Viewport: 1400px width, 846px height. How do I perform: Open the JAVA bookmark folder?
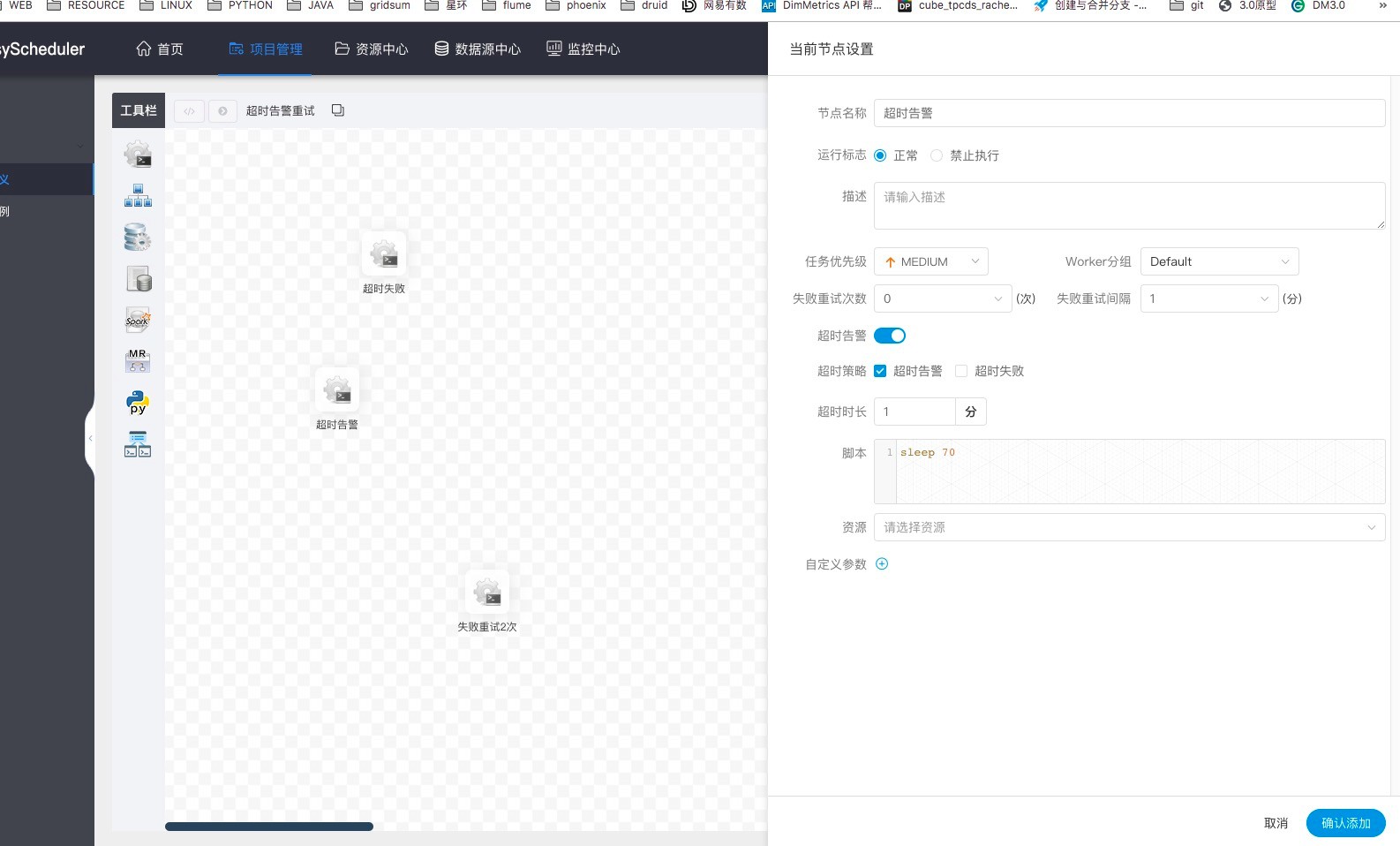pos(311,5)
